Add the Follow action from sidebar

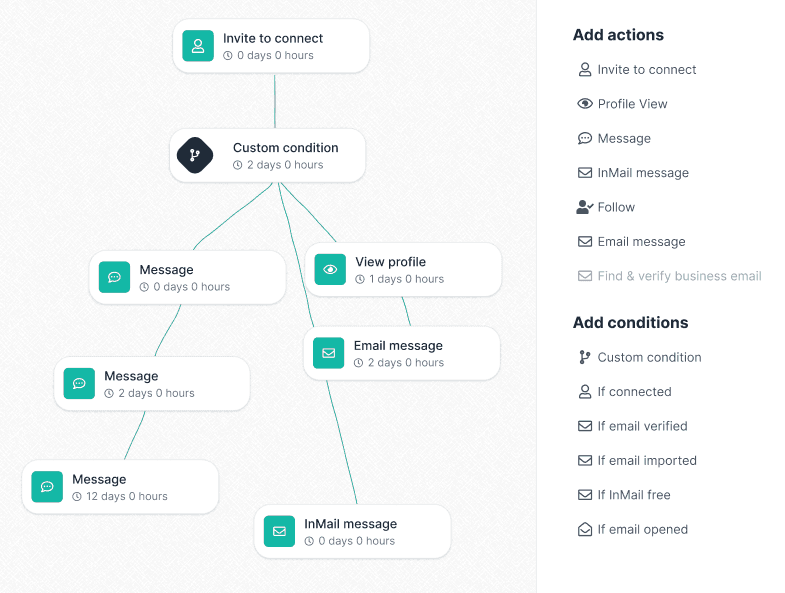(615, 207)
